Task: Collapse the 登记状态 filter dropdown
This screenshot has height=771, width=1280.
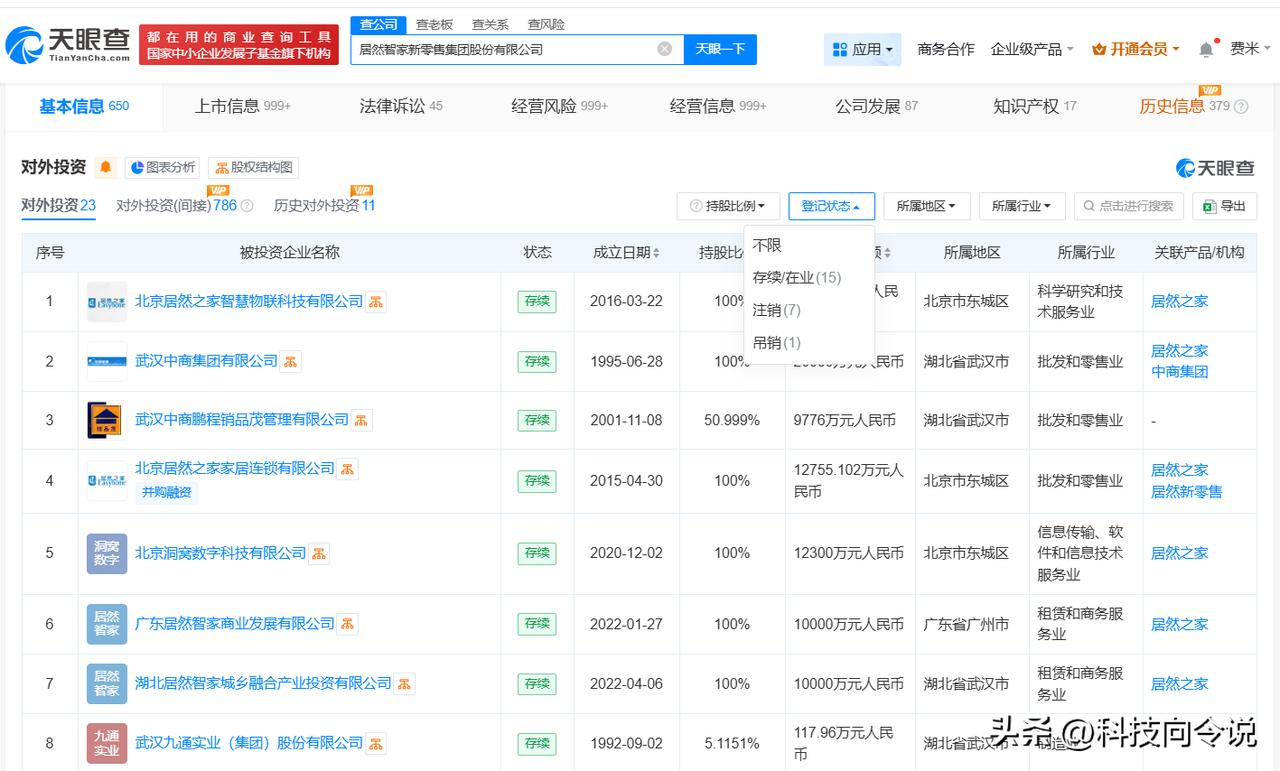Action: point(832,206)
